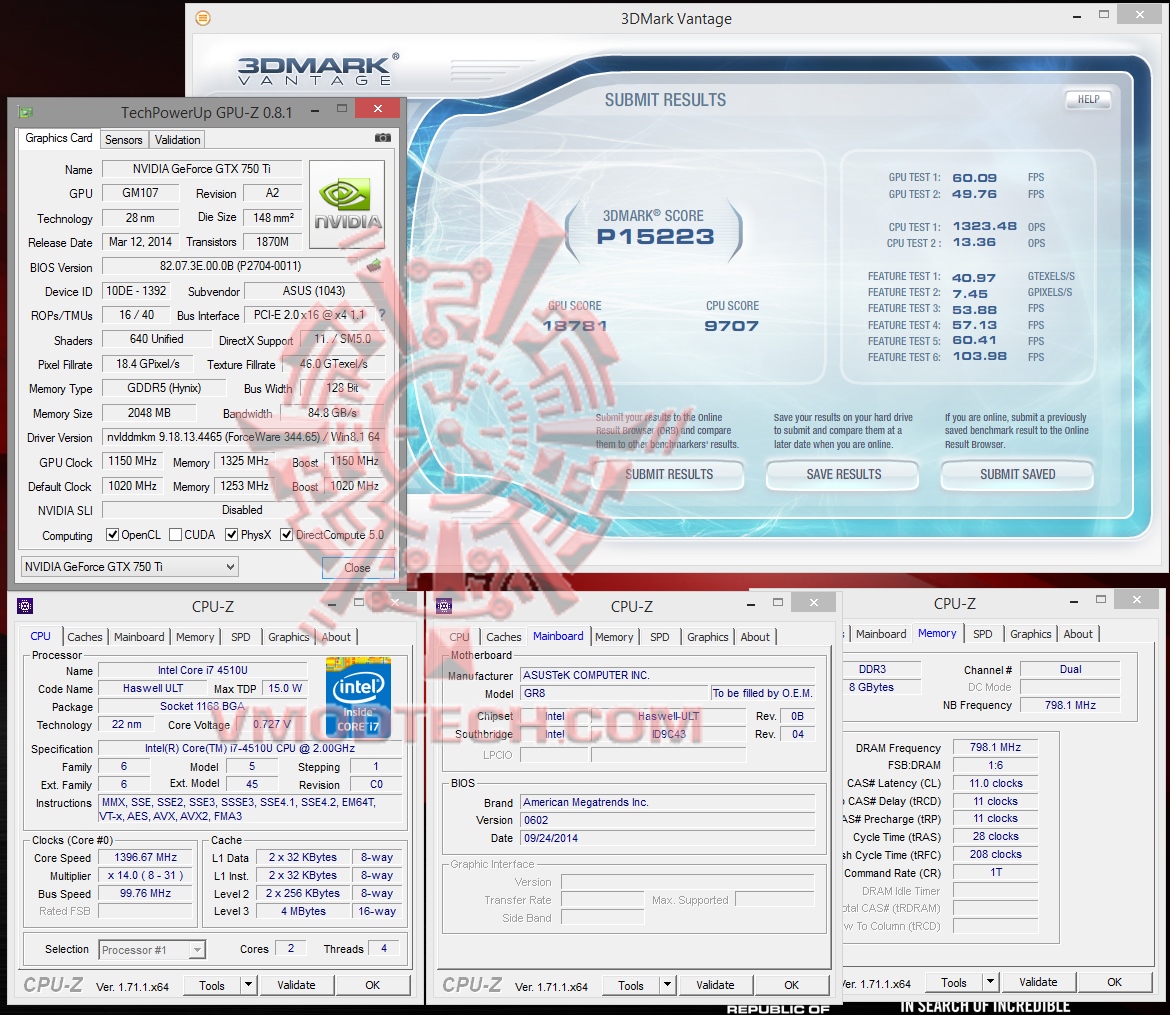
Task: Click Validate button in right CPU-Z window
Action: coord(1038,982)
